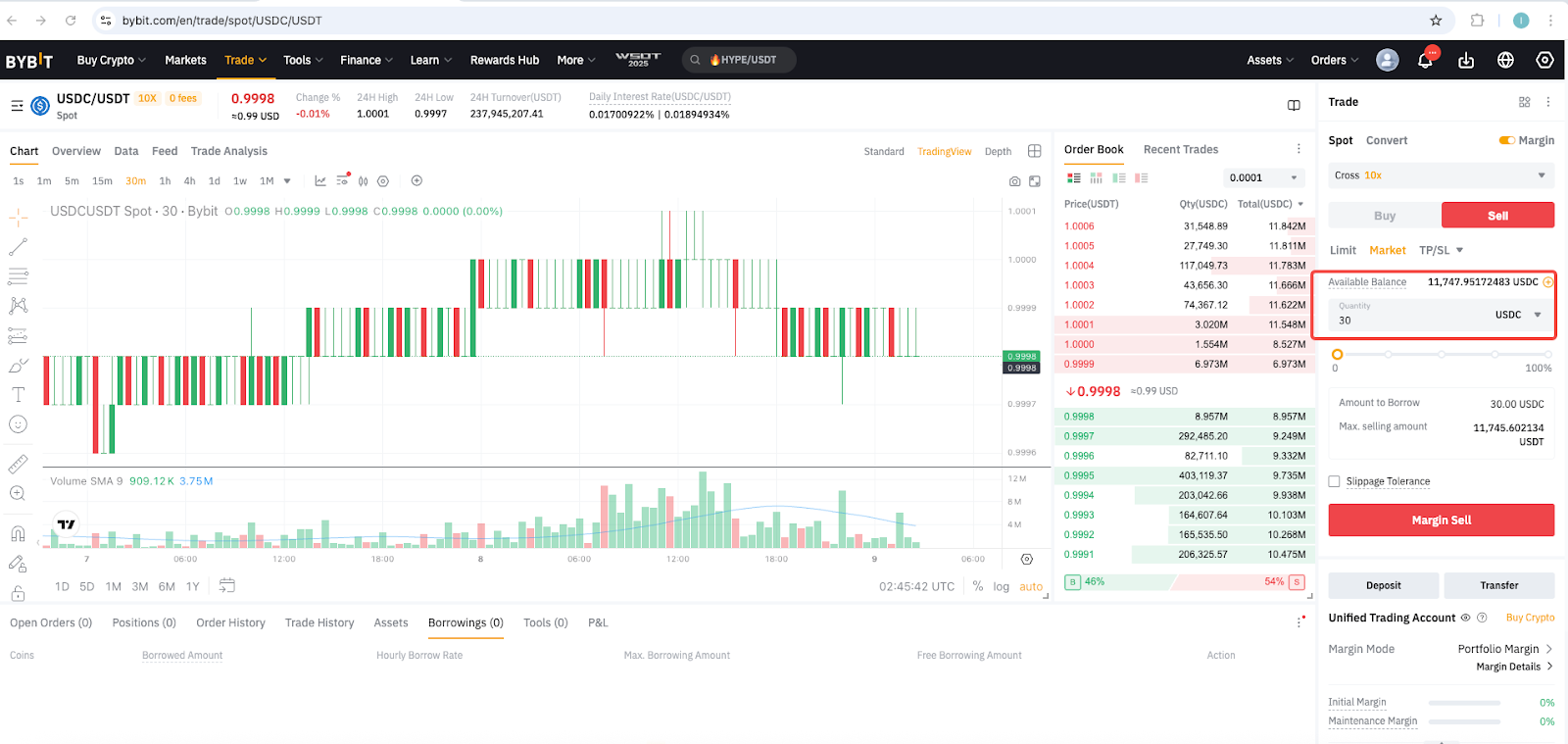Click the notifications bell icon
This screenshot has width=1568, height=744.
[x=1426, y=60]
